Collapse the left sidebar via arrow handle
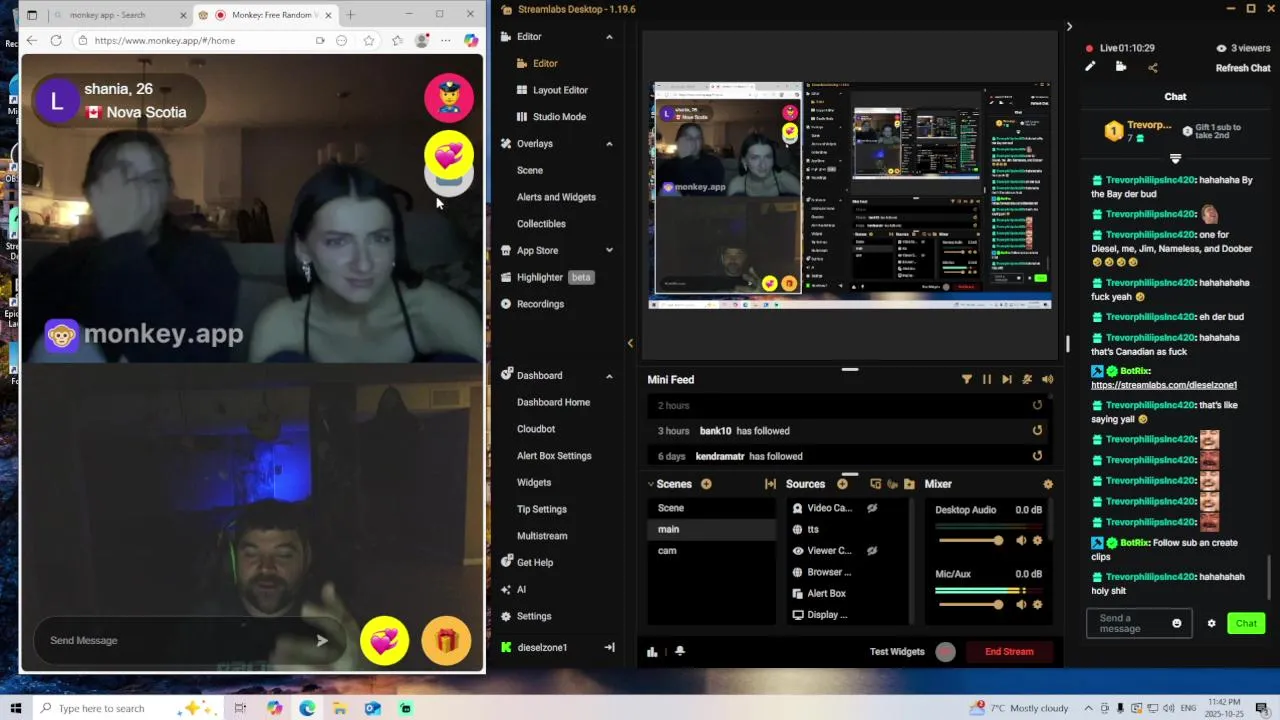 pos(630,343)
